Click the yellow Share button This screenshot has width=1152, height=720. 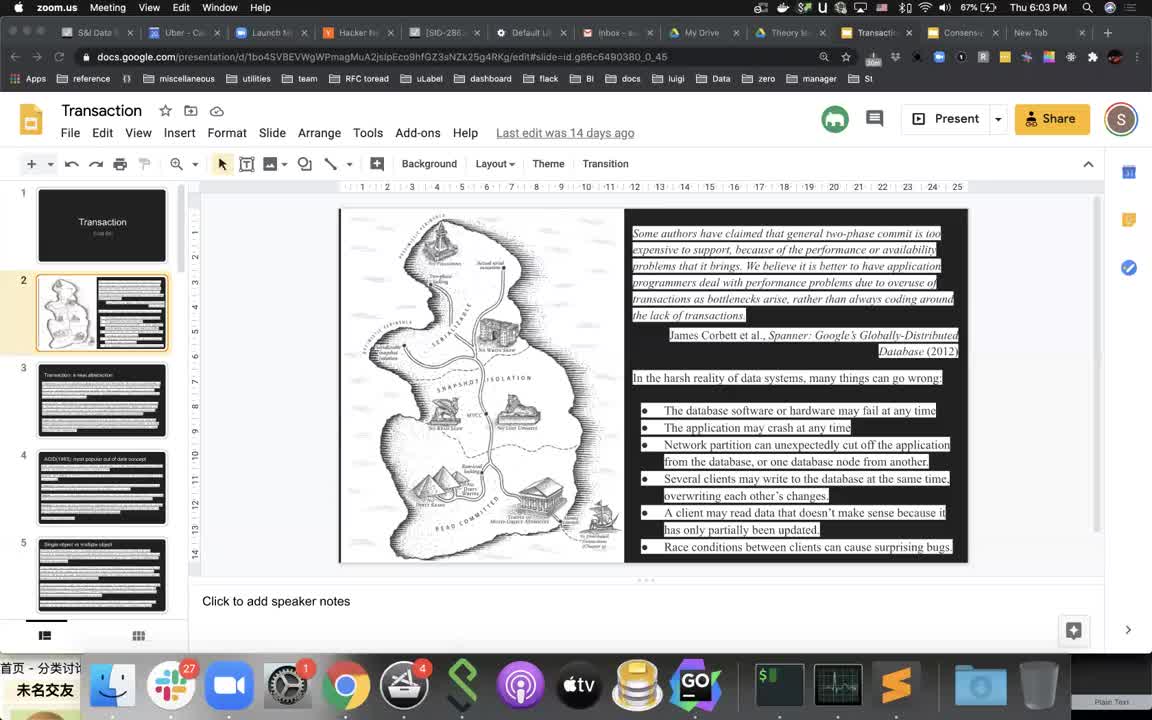pos(1051,119)
